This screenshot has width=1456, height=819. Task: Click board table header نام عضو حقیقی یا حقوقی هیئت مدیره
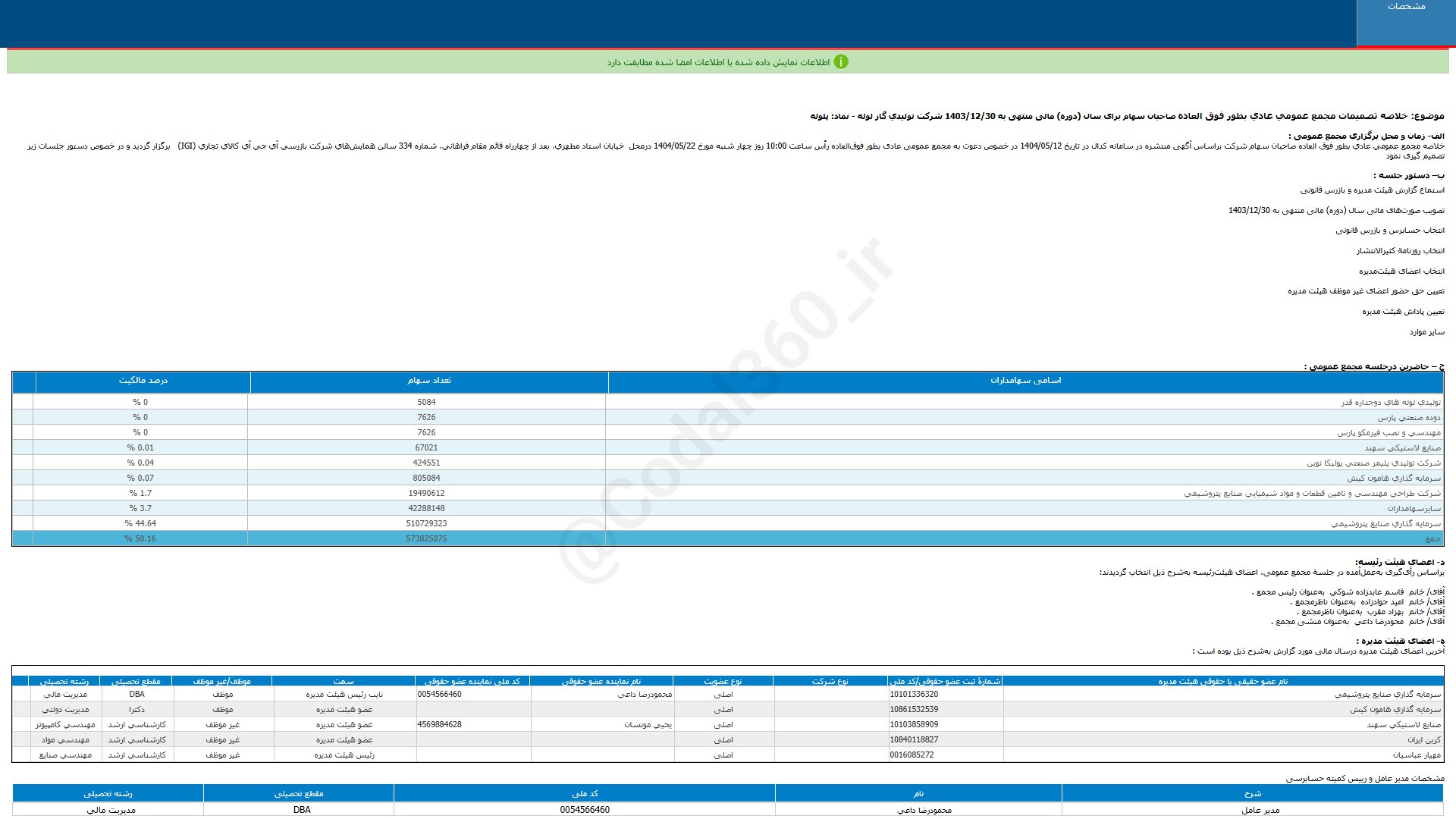(1222, 681)
